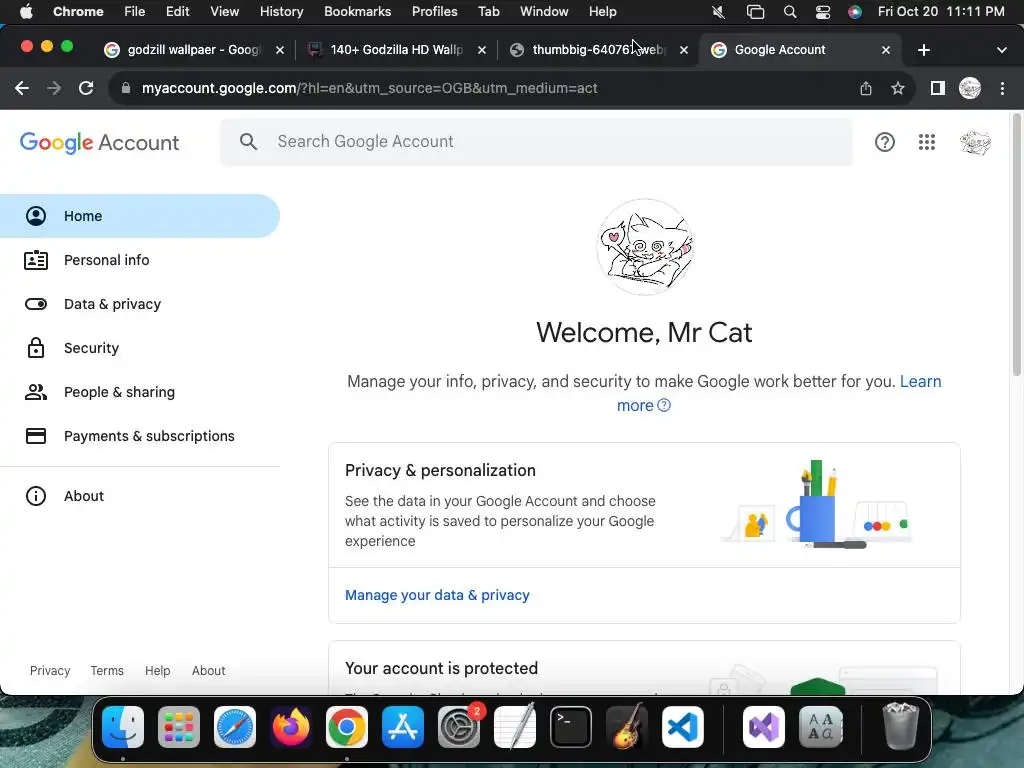1024x768 pixels.
Task: Open Font Book in the Dock
Action: (x=821, y=727)
